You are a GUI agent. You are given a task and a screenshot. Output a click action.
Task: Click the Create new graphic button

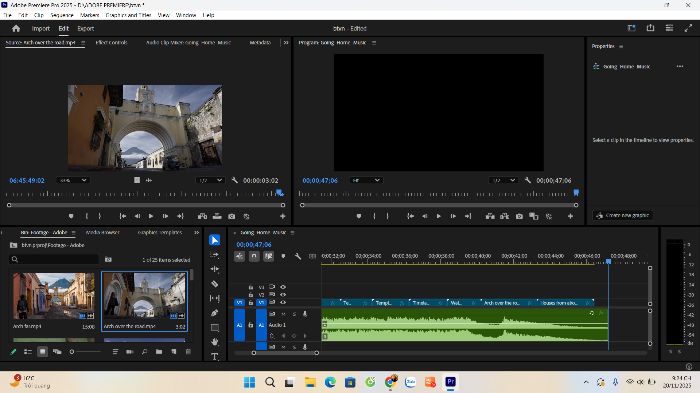[623, 215]
